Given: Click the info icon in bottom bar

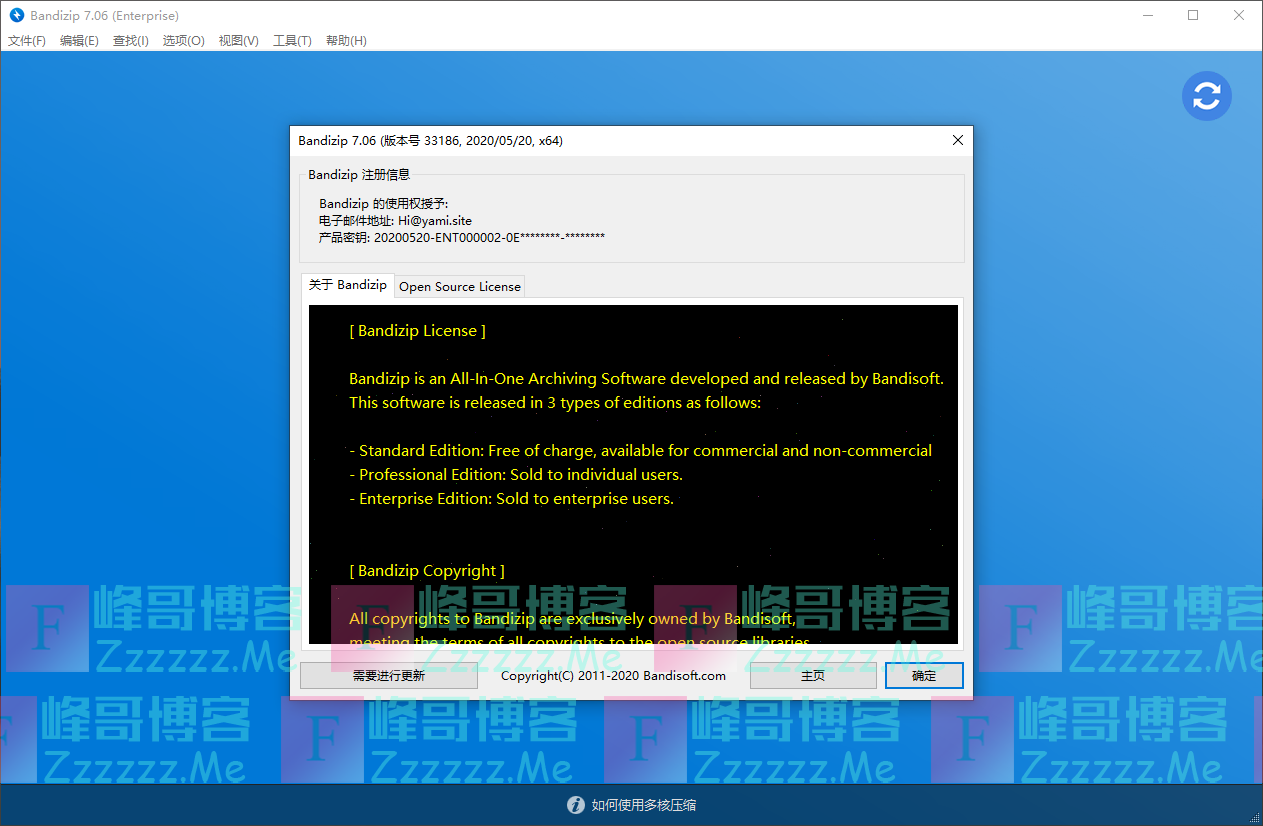Looking at the screenshot, I should pyautogui.click(x=575, y=805).
